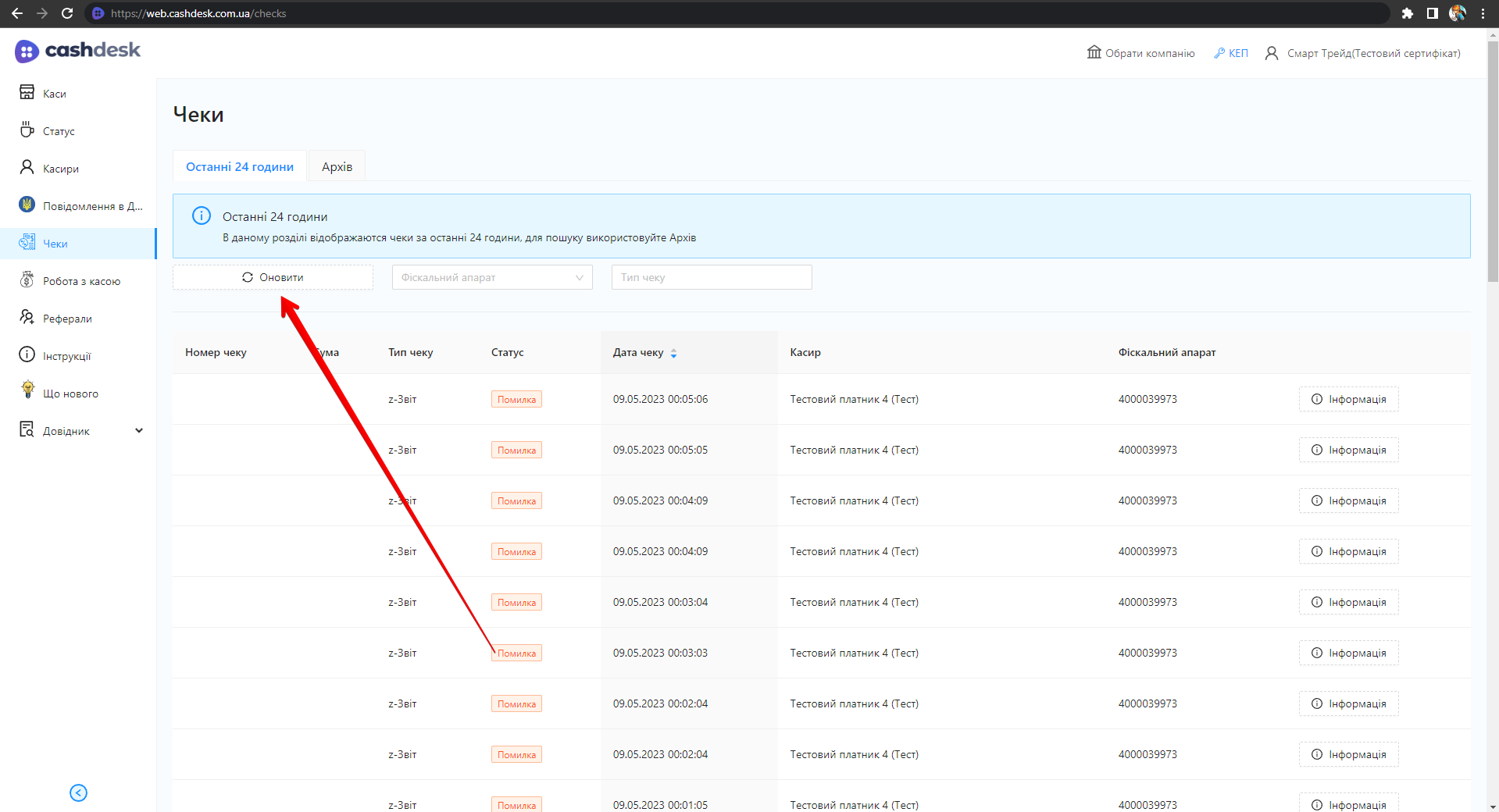Go to Касири in the sidebar

[x=60, y=169]
